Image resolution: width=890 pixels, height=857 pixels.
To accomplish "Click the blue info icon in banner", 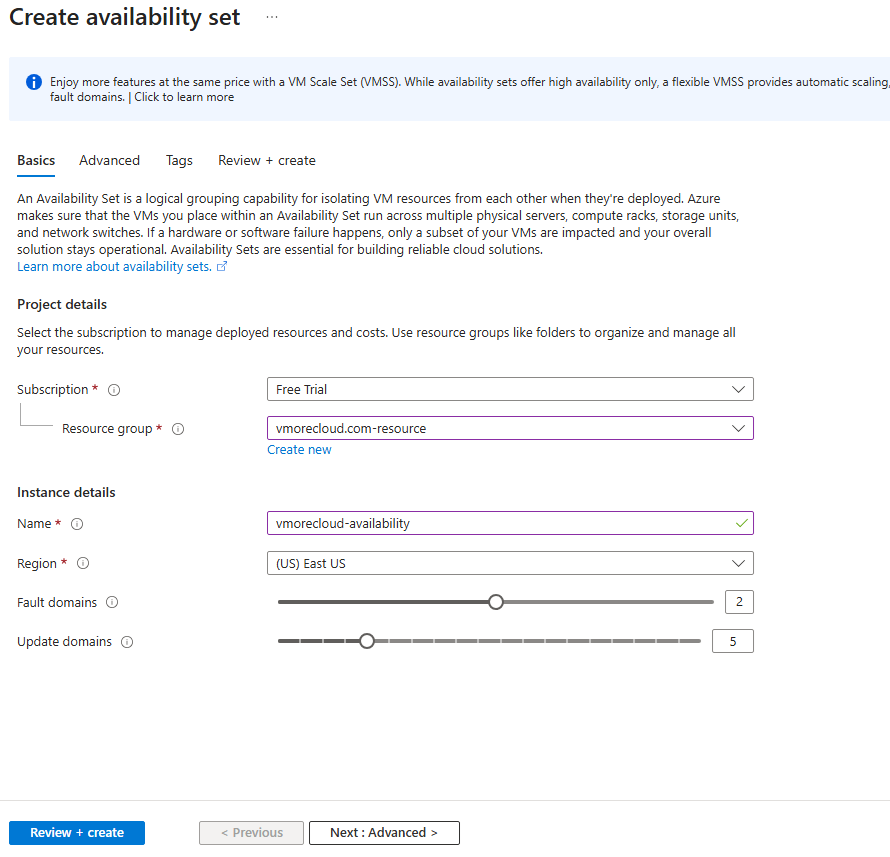I will coord(34,82).
